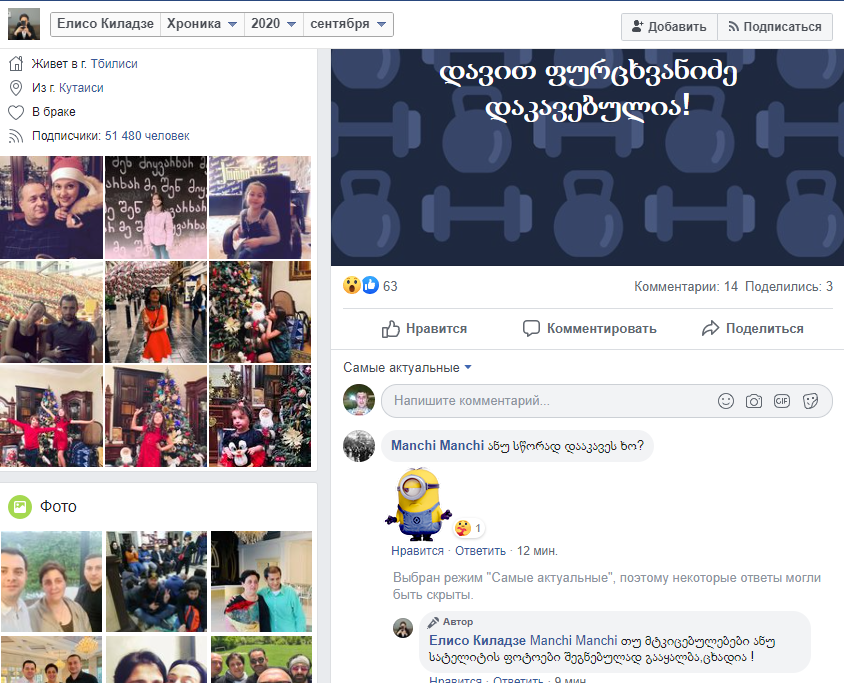Click Комментировать under the post
The image size is (844, 683).
click(589, 329)
